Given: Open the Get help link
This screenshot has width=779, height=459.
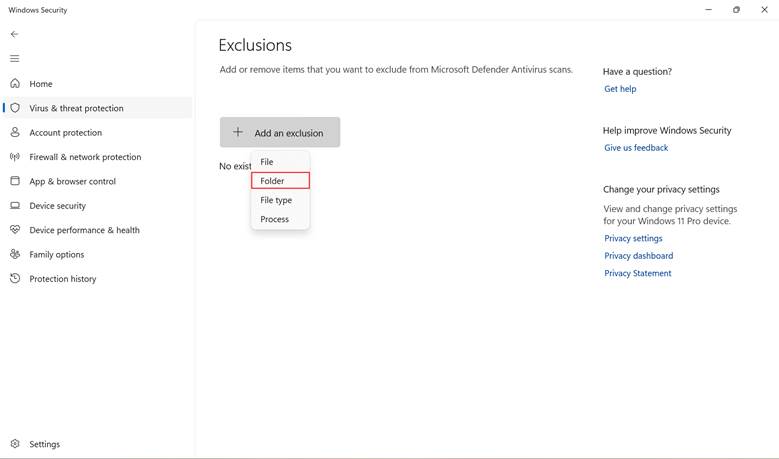Looking at the screenshot, I should (620, 89).
